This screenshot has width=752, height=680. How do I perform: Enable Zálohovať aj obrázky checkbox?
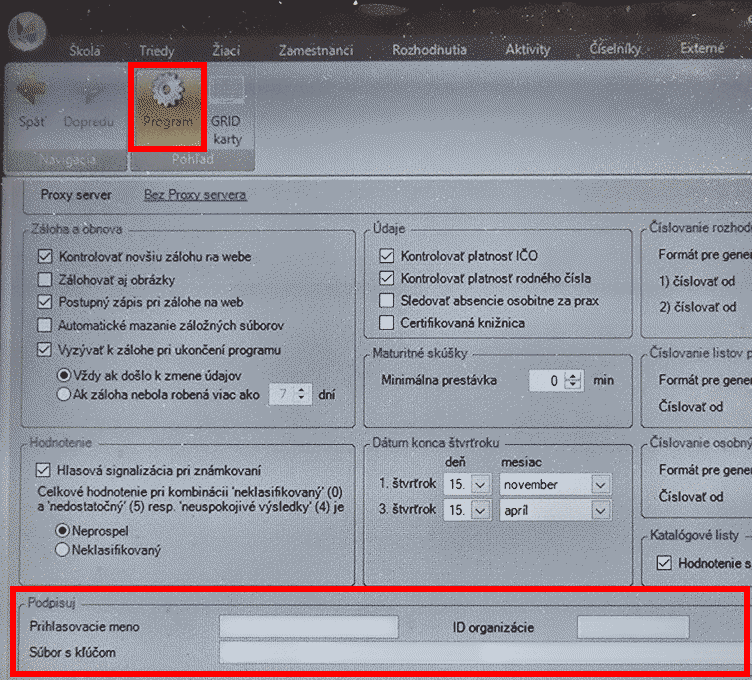(x=44, y=279)
